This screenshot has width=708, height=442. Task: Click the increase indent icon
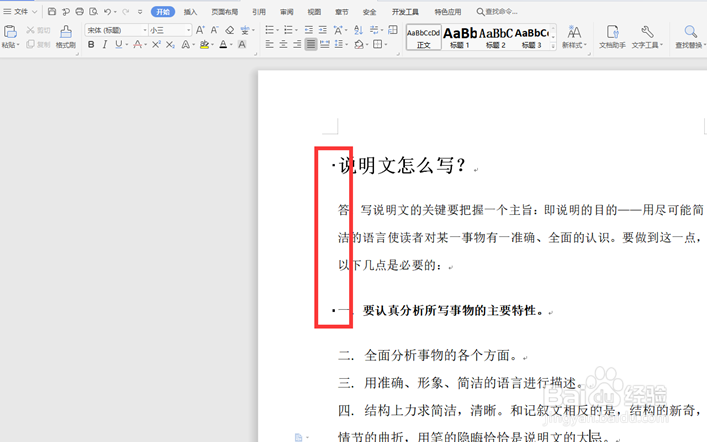[x=322, y=30]
